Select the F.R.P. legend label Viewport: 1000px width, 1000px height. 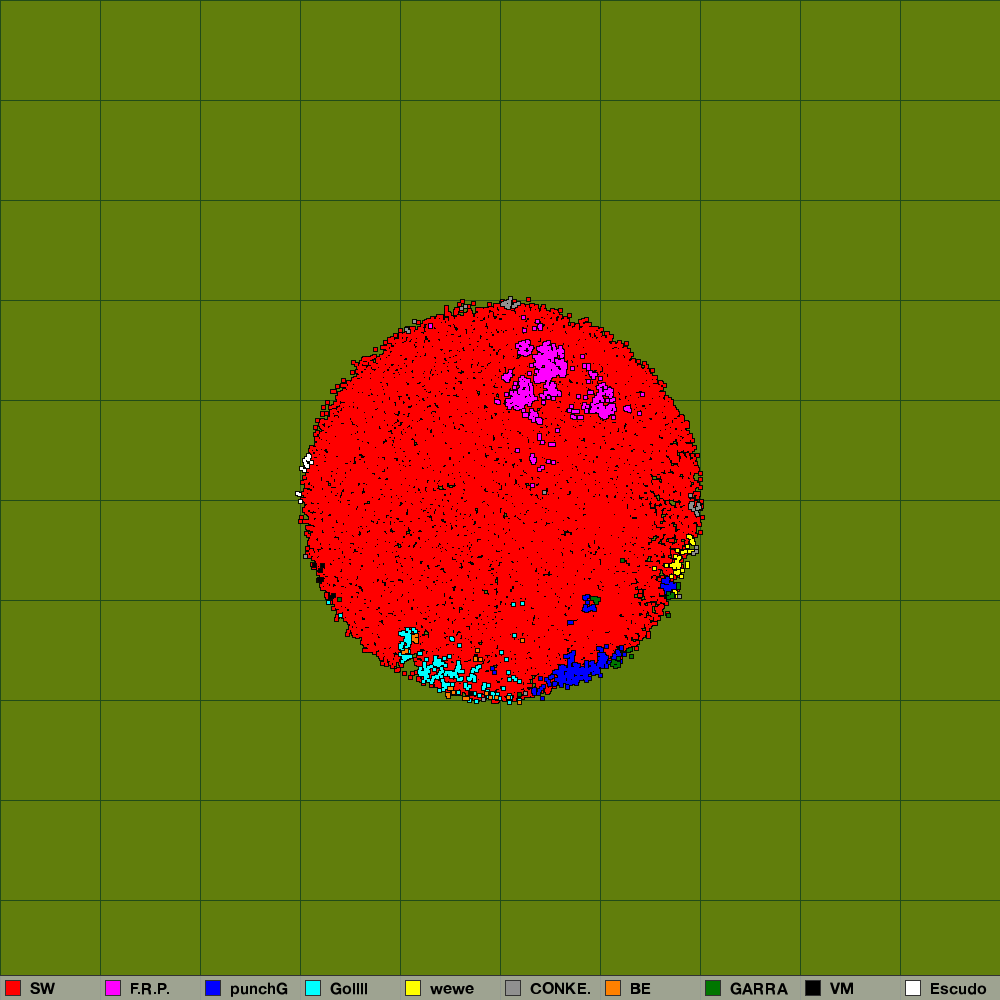150,989
